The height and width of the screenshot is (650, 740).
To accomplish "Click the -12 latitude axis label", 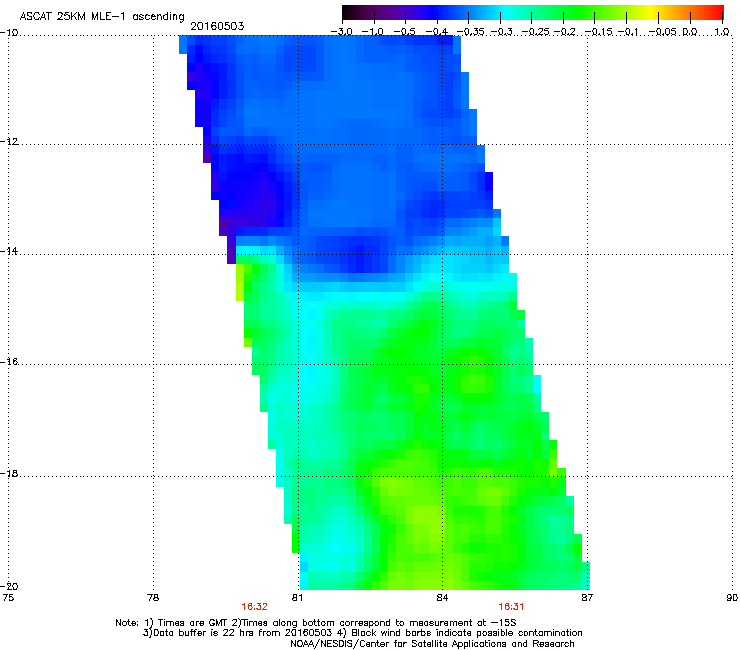I will click(x=9, y=142).
